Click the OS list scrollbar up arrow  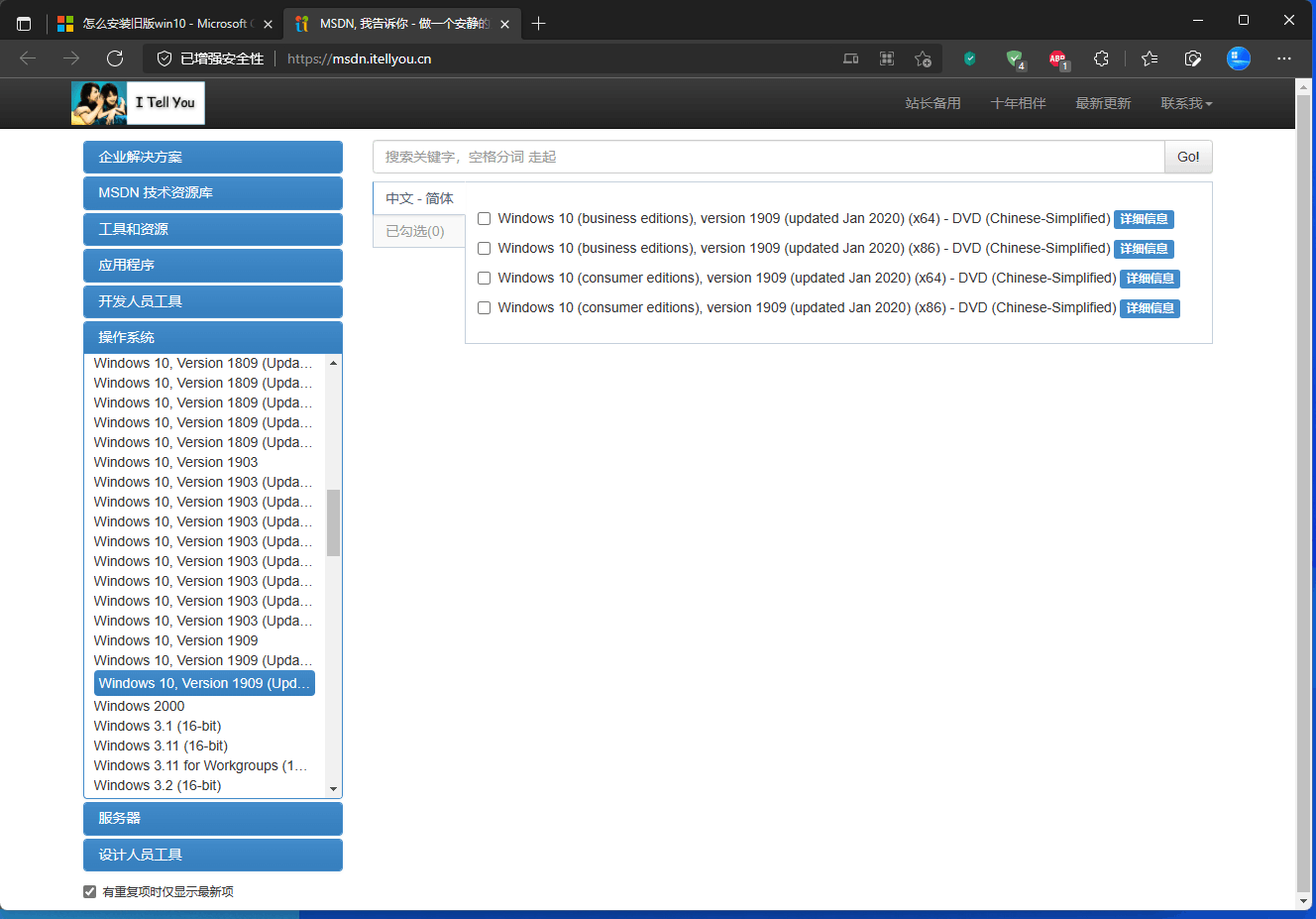coord(333,363)
